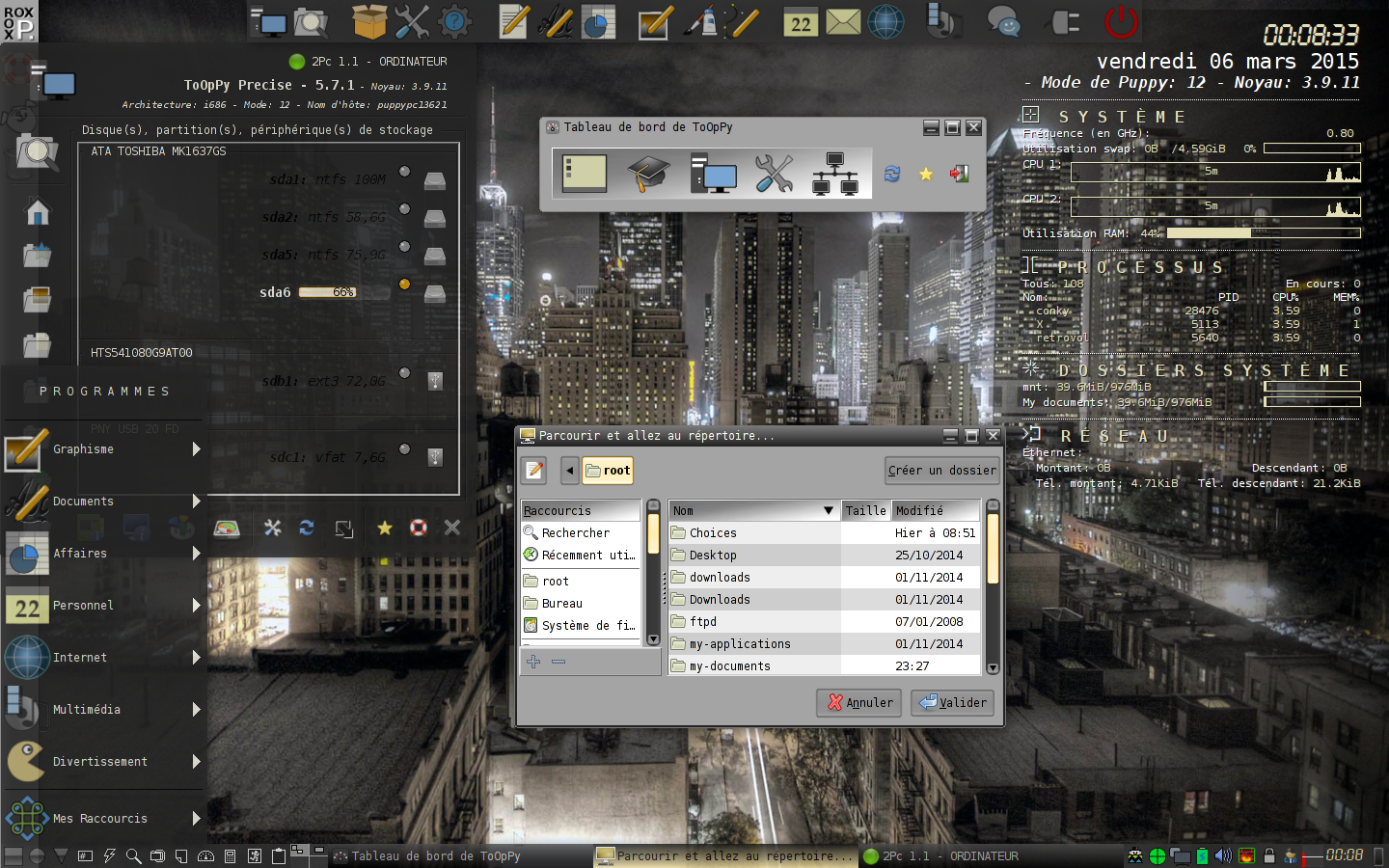Click the Modifié column header
1389x868 pixels.
(936, 510)
